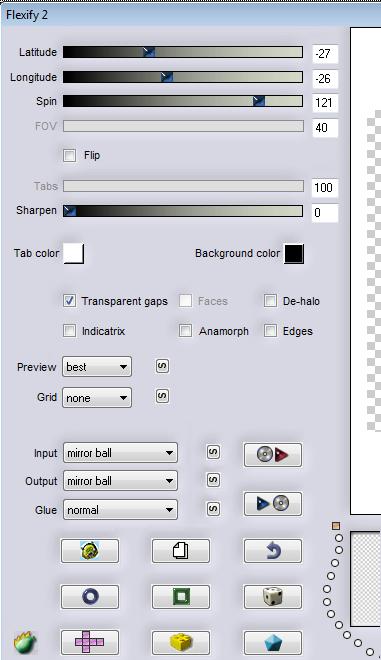Click the disc-to-play load preset button
This screenshot has width=381, height=660.
click(x=272, y=455)
